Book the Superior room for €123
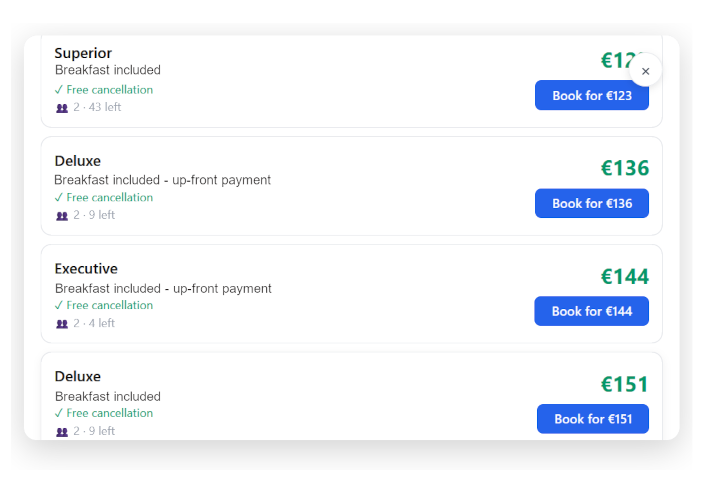Screen dimensions: 706x495 coord(591,96)
